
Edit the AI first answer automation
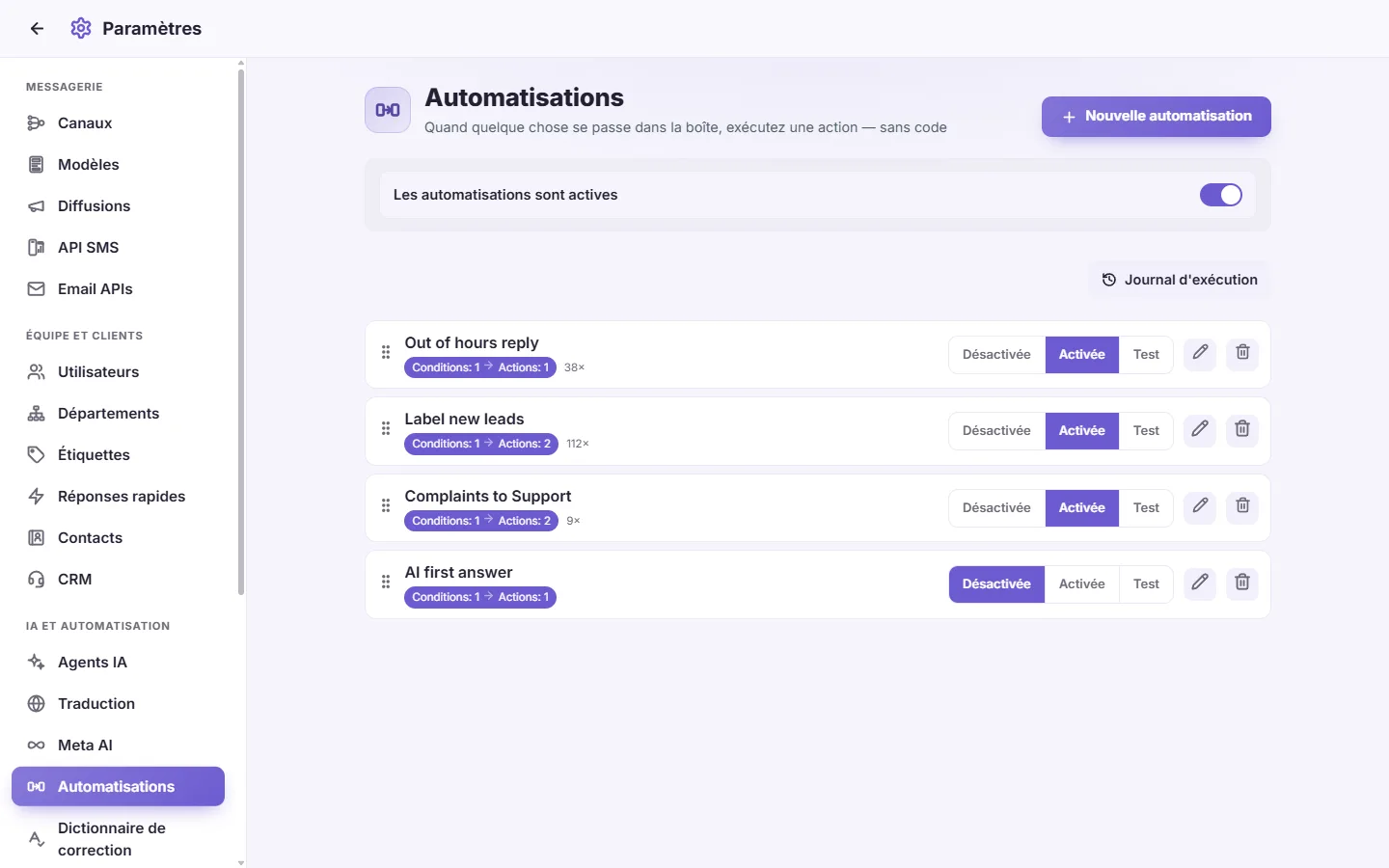[1200, 583]
